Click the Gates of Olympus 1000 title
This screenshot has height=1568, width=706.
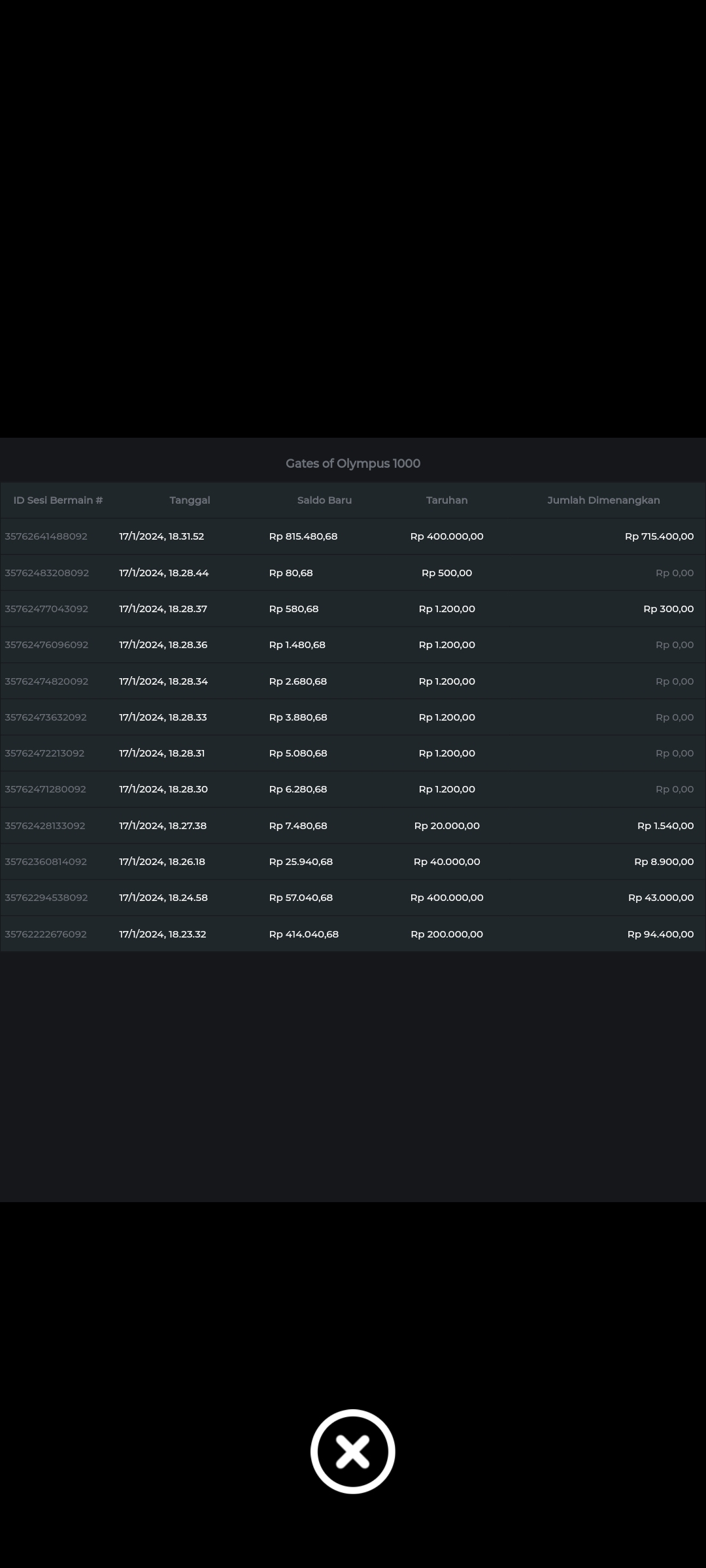click(353, 463)
